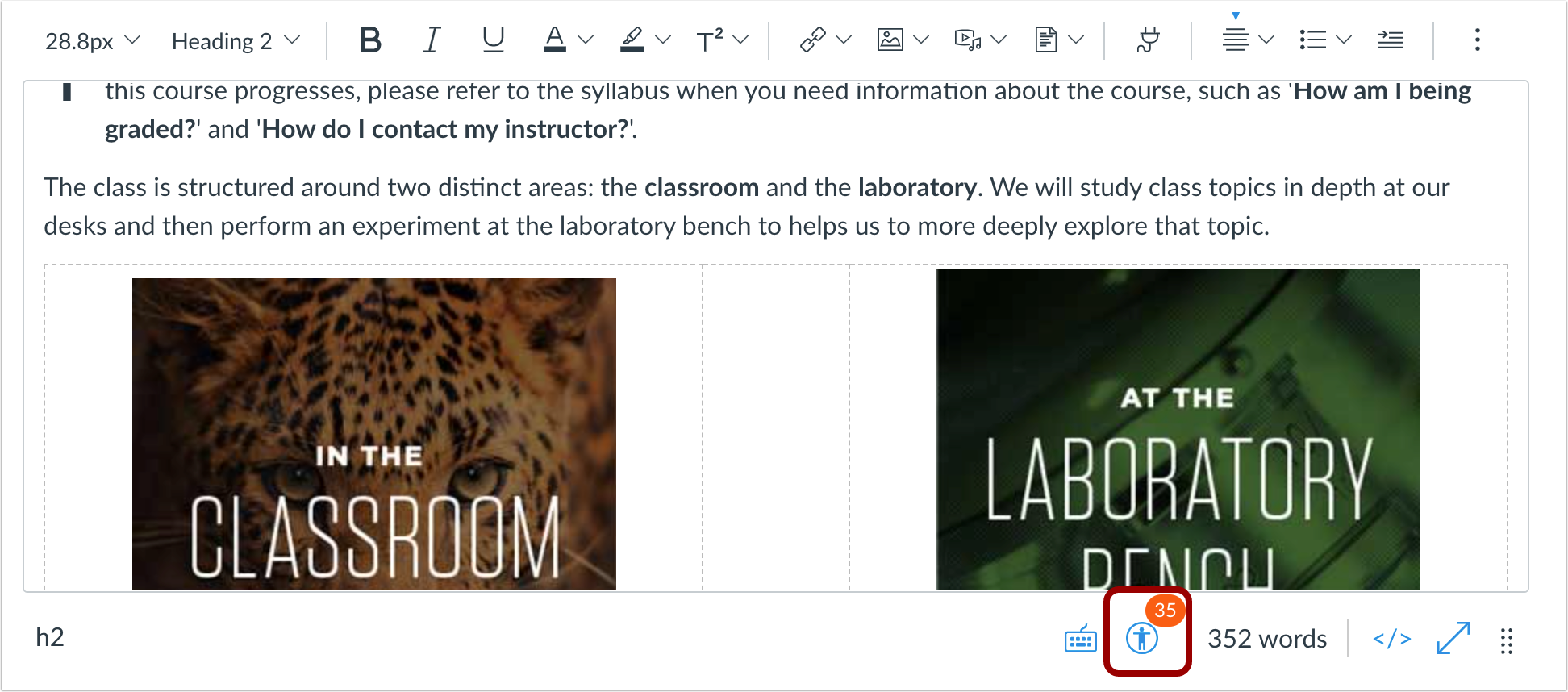Toggle Bold formatting
The image size is (1568, 692).
point(370,40)
